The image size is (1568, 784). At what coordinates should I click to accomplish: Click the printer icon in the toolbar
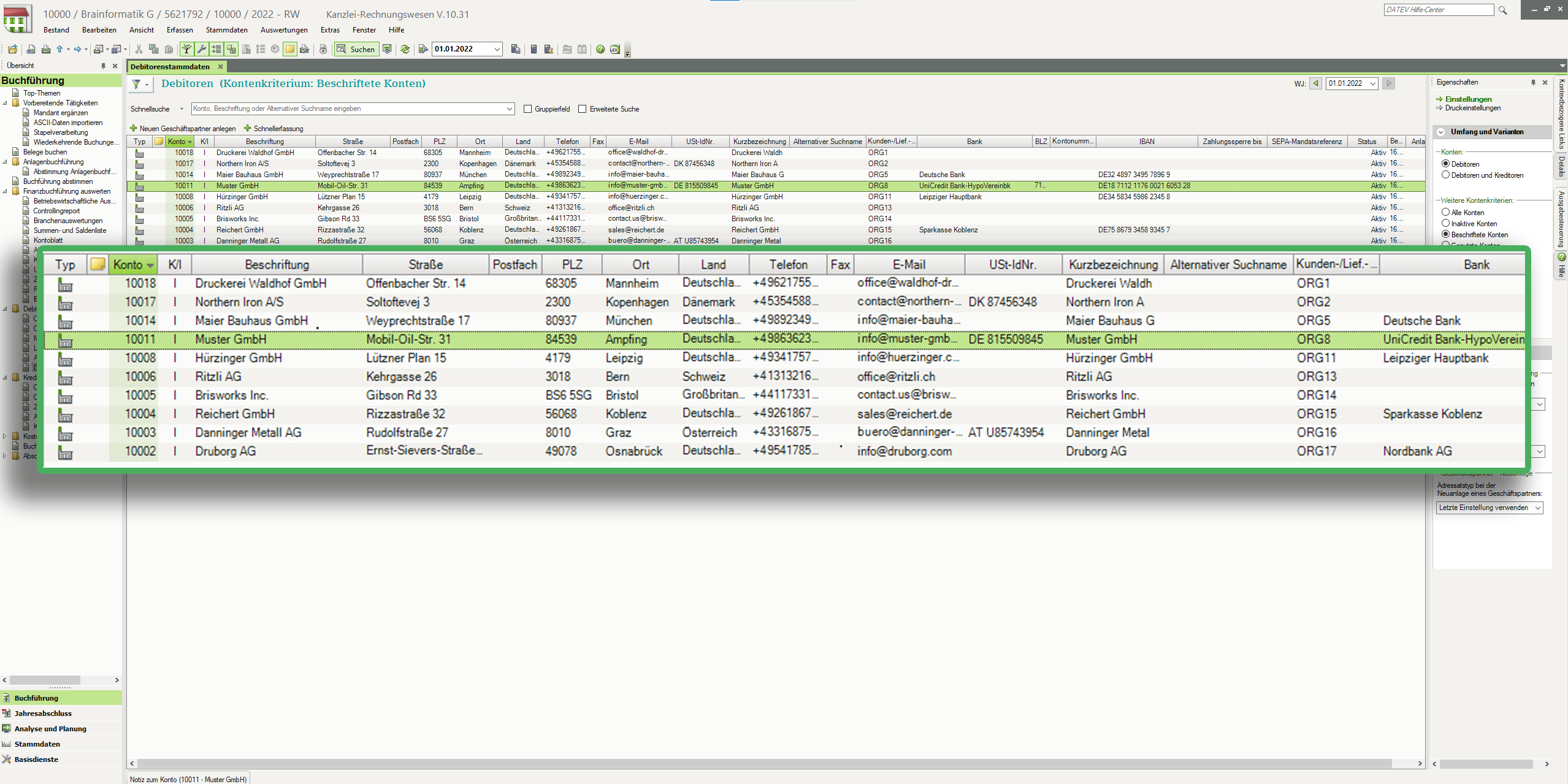click(45, 49)
